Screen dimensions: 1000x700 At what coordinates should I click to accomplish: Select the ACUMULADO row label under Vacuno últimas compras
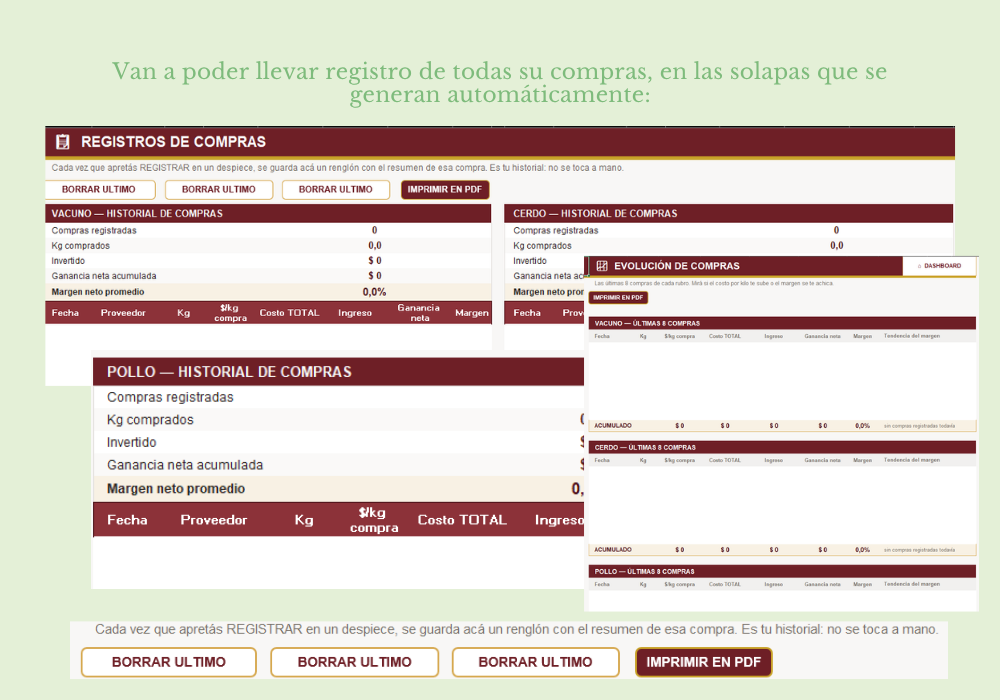point(613,425)
